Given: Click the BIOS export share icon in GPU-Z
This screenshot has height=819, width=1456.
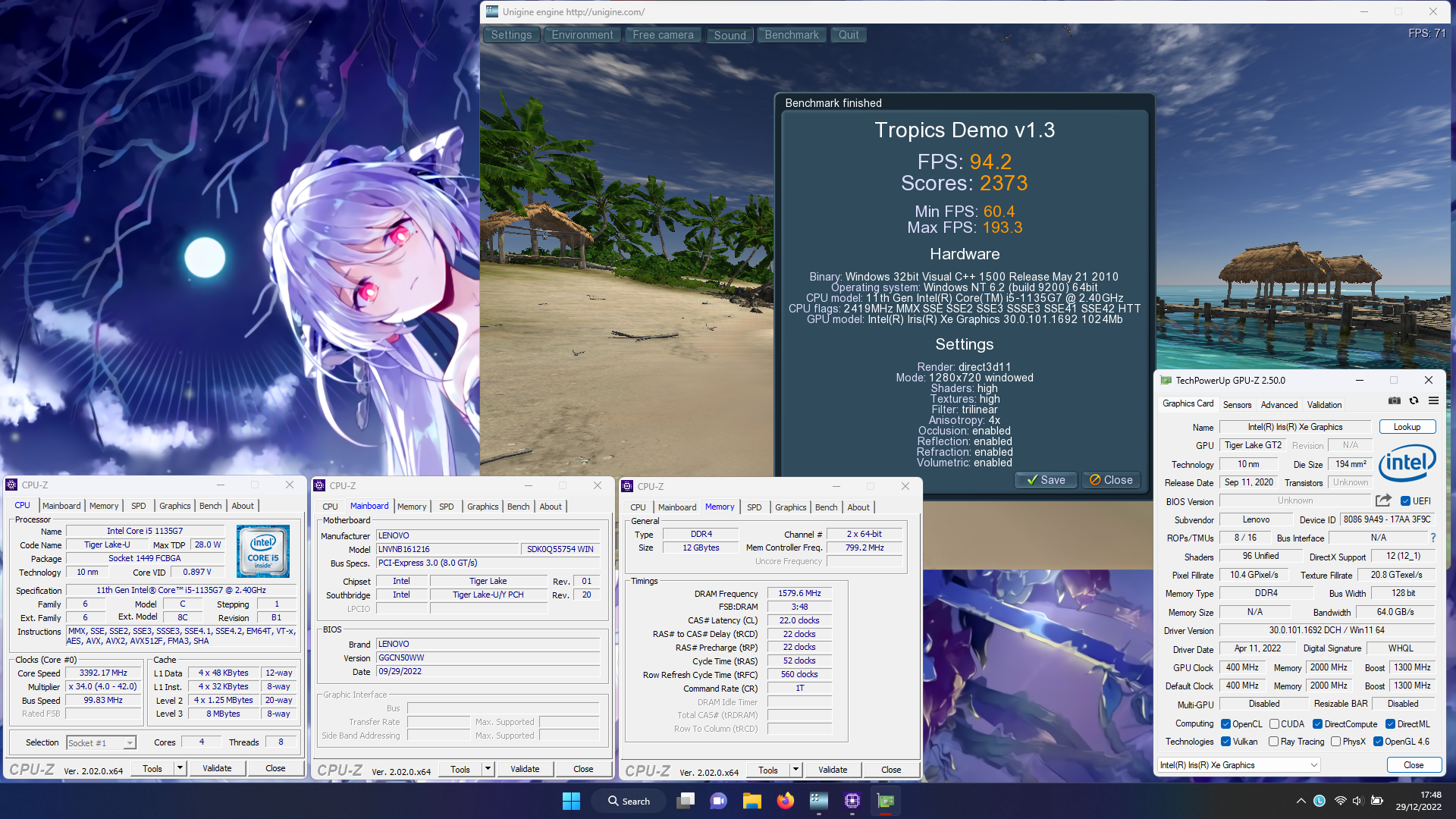Looking at the screenshot, I should pyautogui.click(x=1383, y=500).
